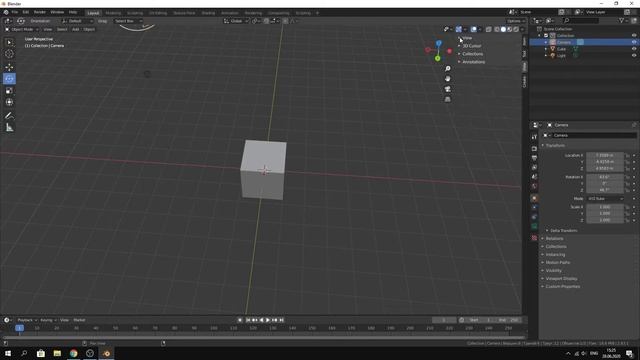Click the outliner filter funnel icon

point(621,20)
